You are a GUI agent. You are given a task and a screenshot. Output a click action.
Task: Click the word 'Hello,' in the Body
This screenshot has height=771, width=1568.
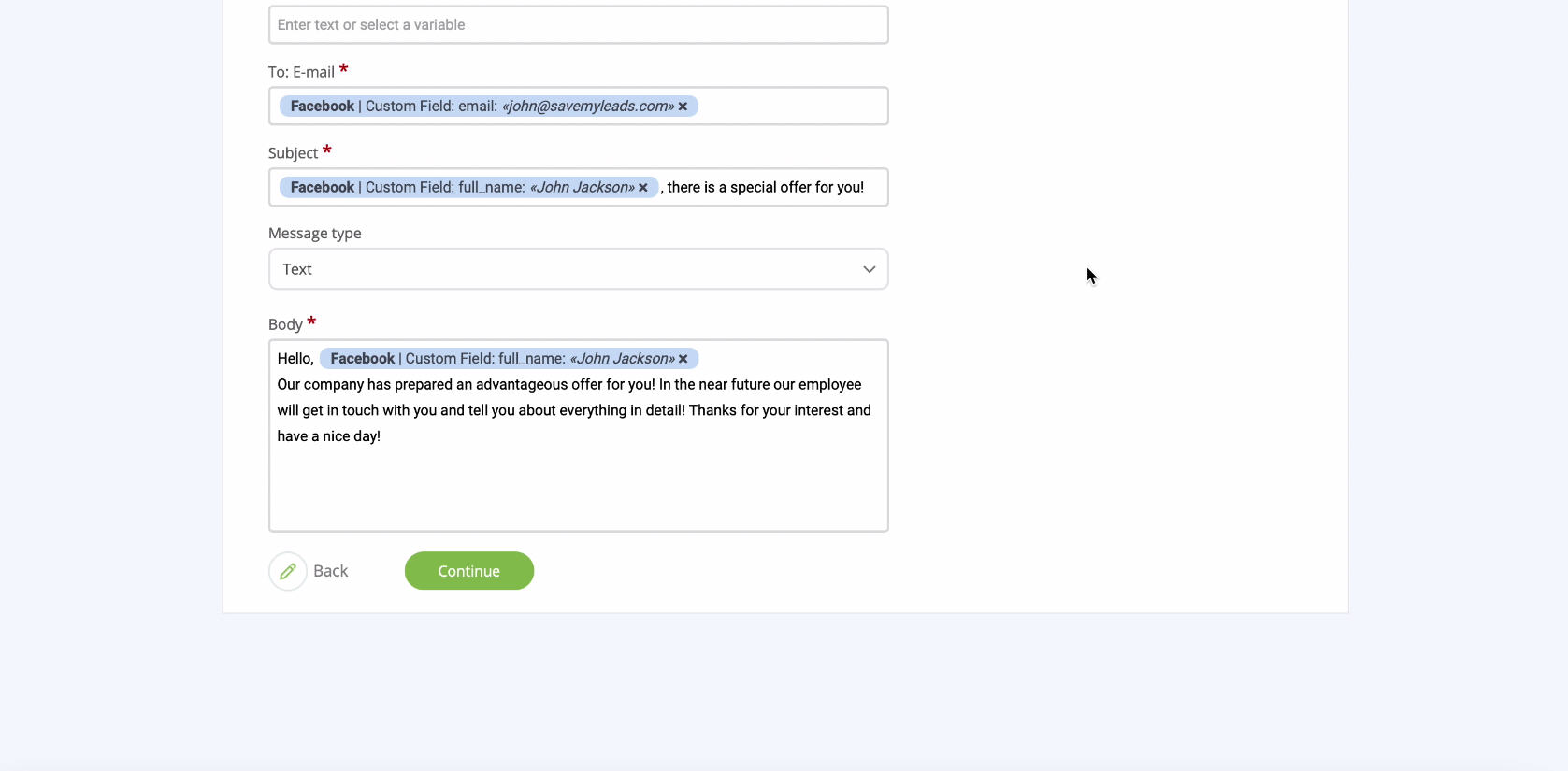point(295,359)
